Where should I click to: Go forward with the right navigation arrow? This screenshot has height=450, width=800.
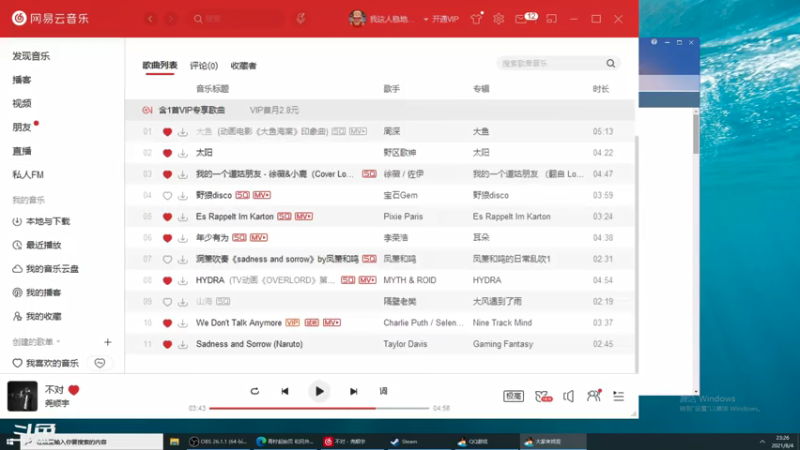(x=171, y=19)
